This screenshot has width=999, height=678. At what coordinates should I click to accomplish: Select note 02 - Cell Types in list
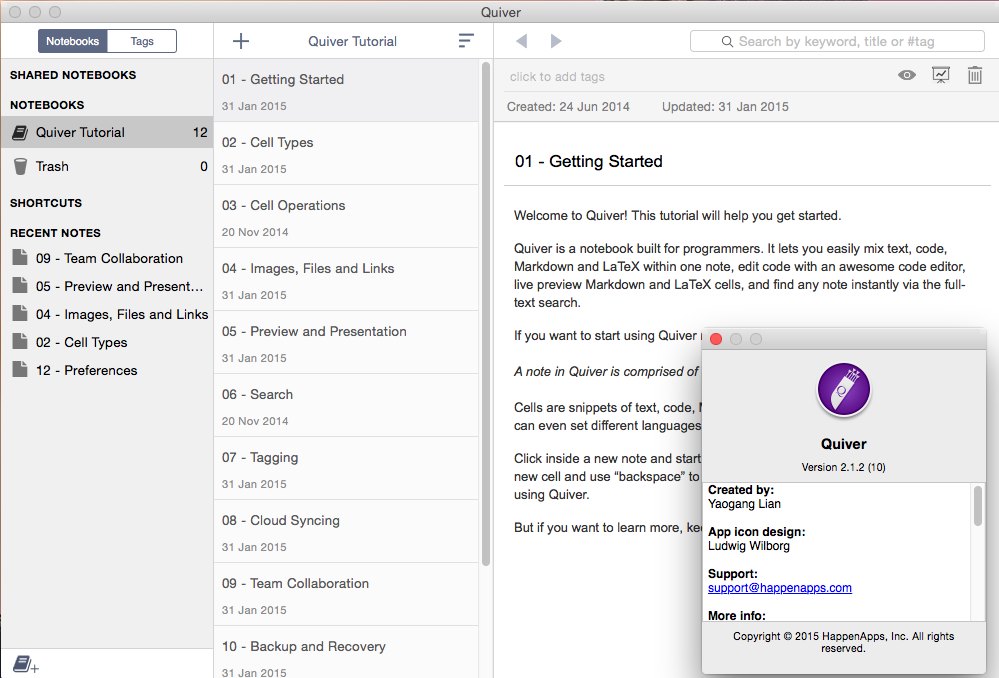346,154
